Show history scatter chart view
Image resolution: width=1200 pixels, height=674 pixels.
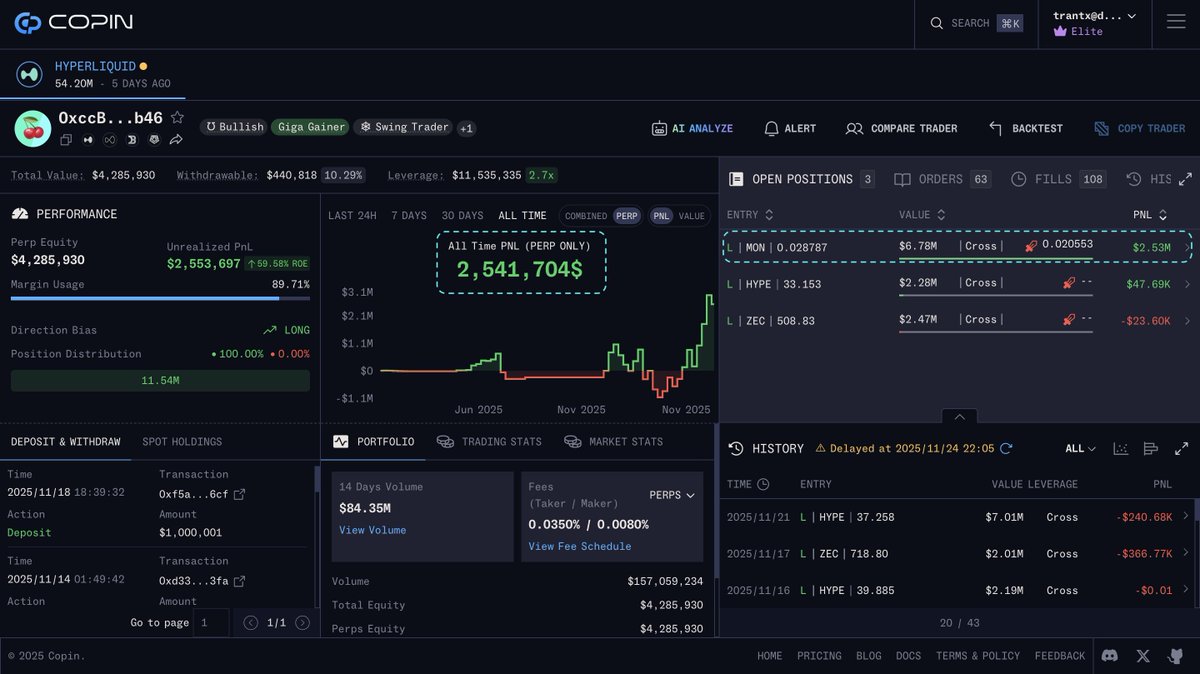(x=1121, y=448)
